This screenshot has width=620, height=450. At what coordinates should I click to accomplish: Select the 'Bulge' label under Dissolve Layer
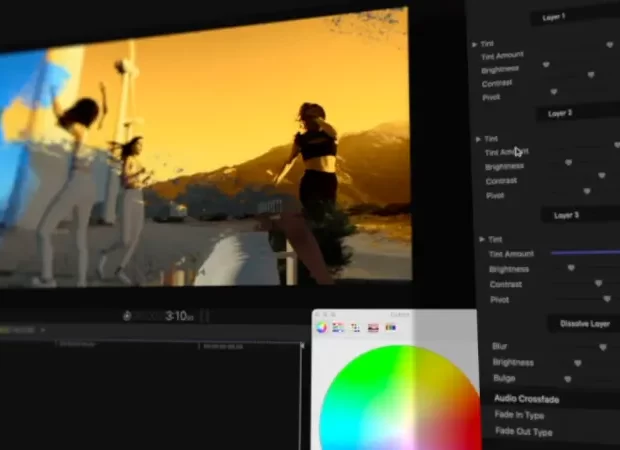click(x=504, y=378)
